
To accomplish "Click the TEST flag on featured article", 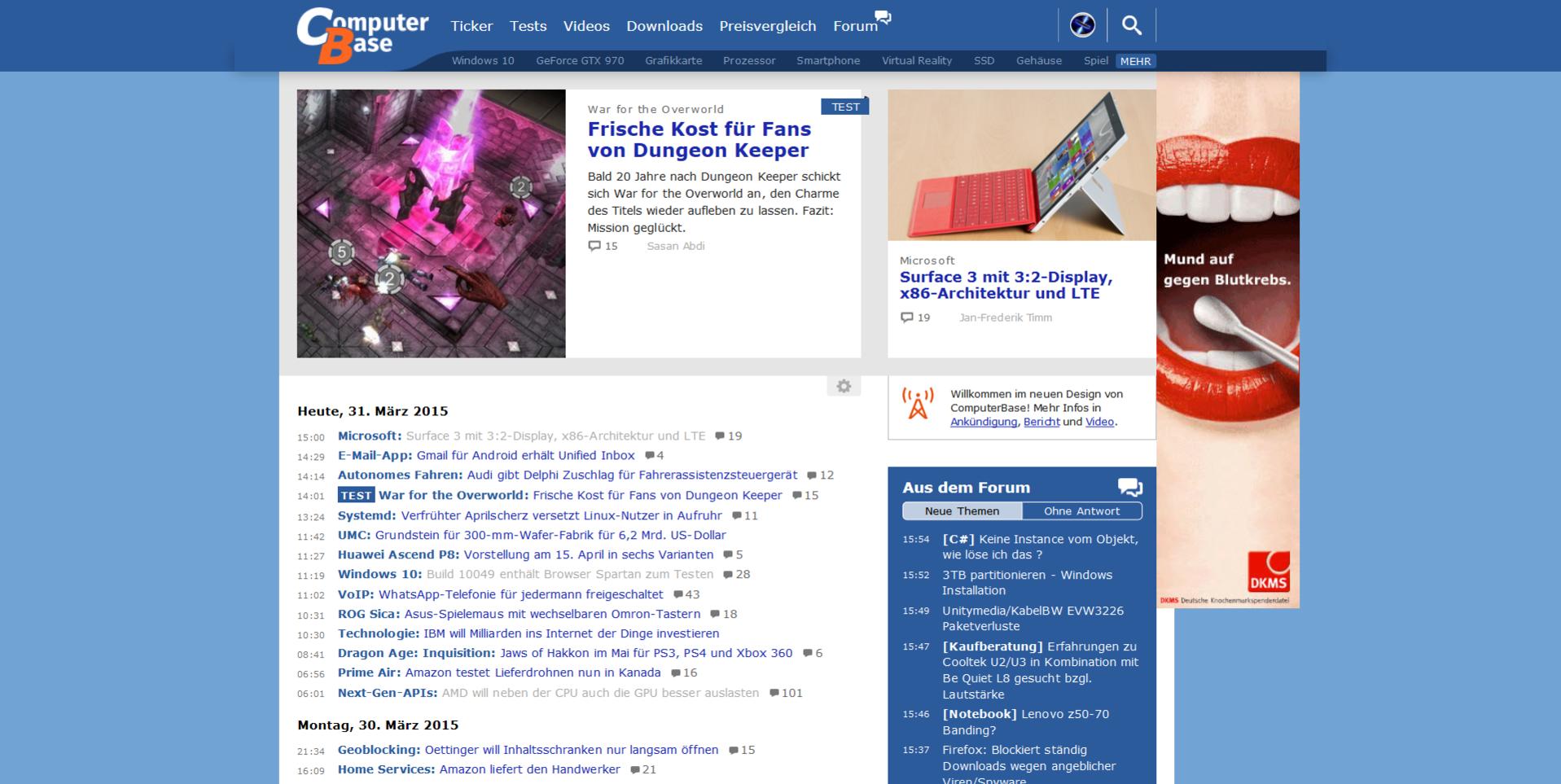I will pyautogui.click(x=845, y=107).
